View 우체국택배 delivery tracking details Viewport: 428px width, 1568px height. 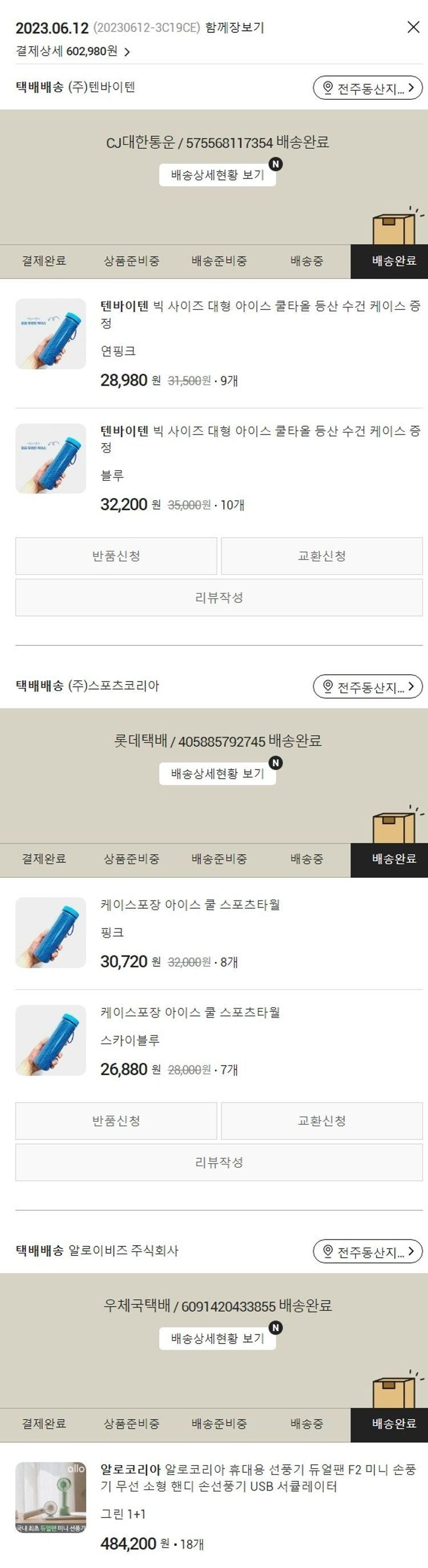[x=217, y=1339]
